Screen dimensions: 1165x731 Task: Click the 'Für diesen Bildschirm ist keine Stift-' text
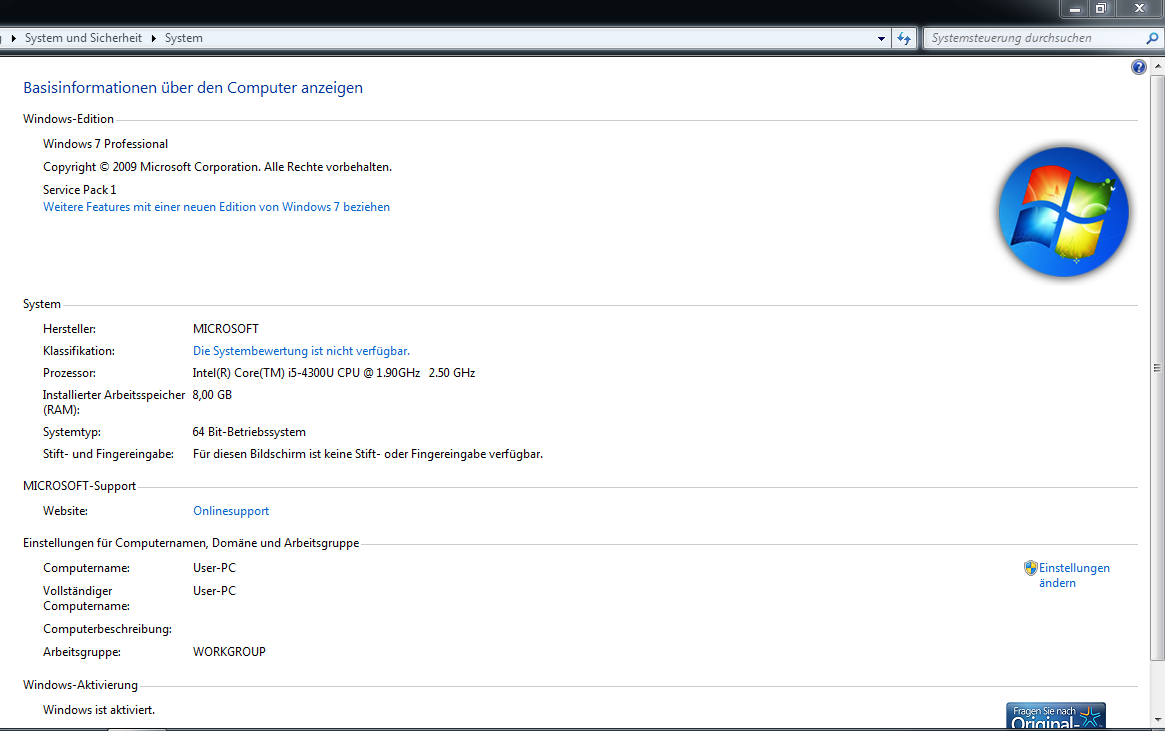(368, 454)
